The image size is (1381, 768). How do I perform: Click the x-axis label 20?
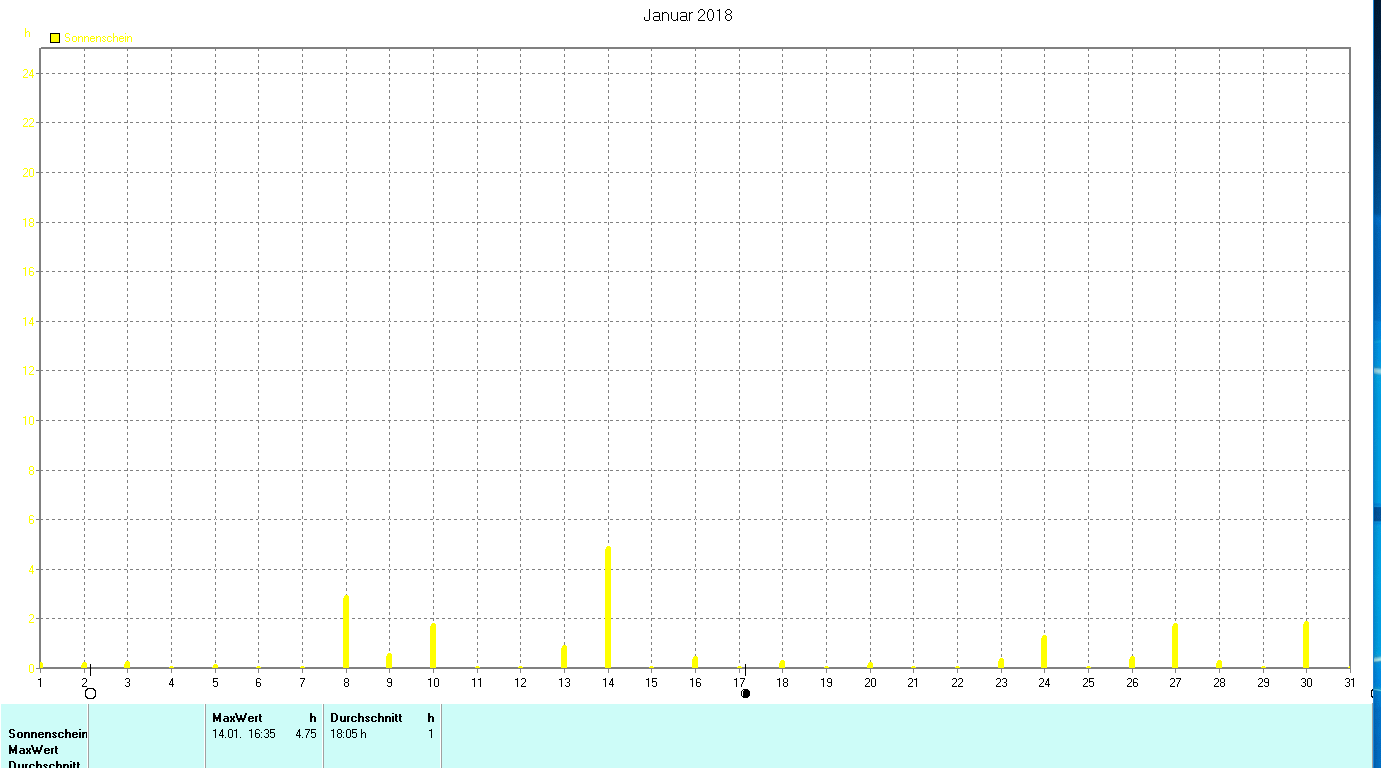(x=870, y=683)
